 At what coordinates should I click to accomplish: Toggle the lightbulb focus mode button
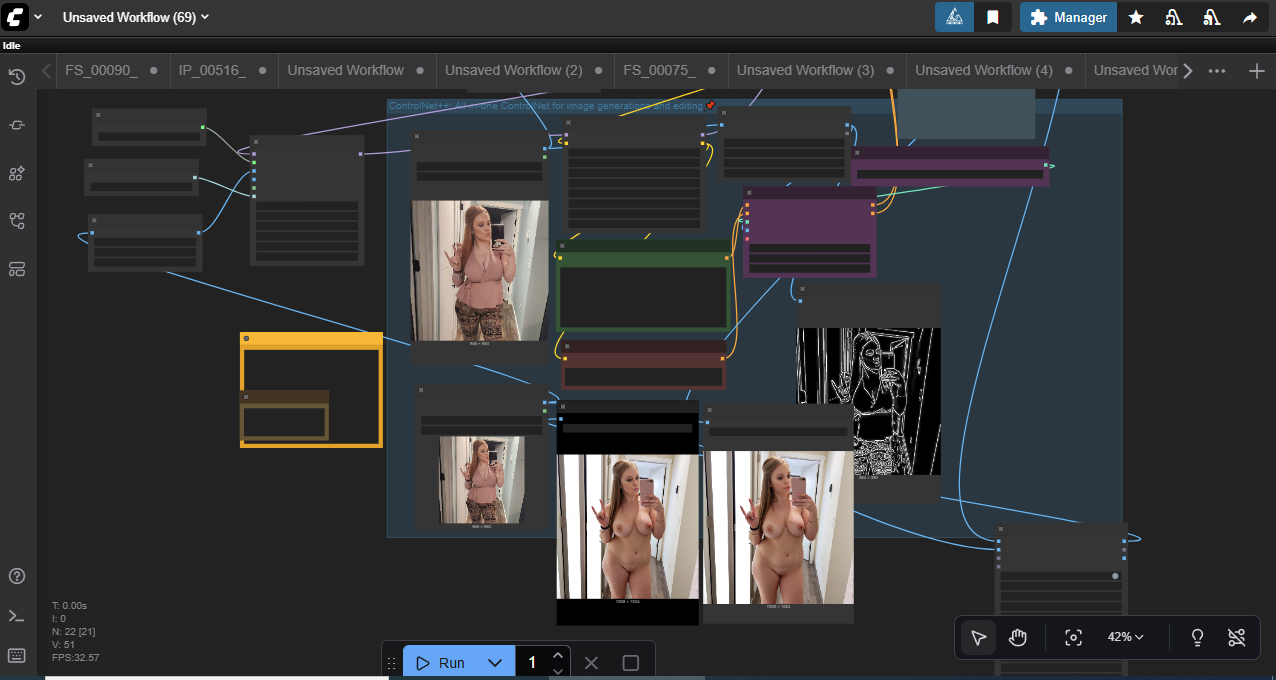tap(1195, 637)
